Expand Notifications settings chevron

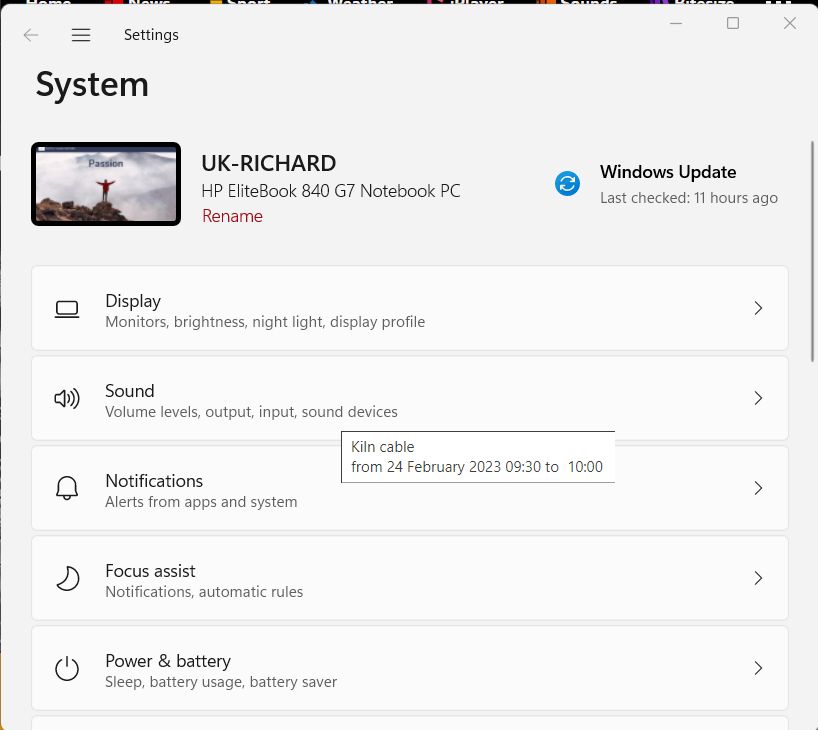758,488
